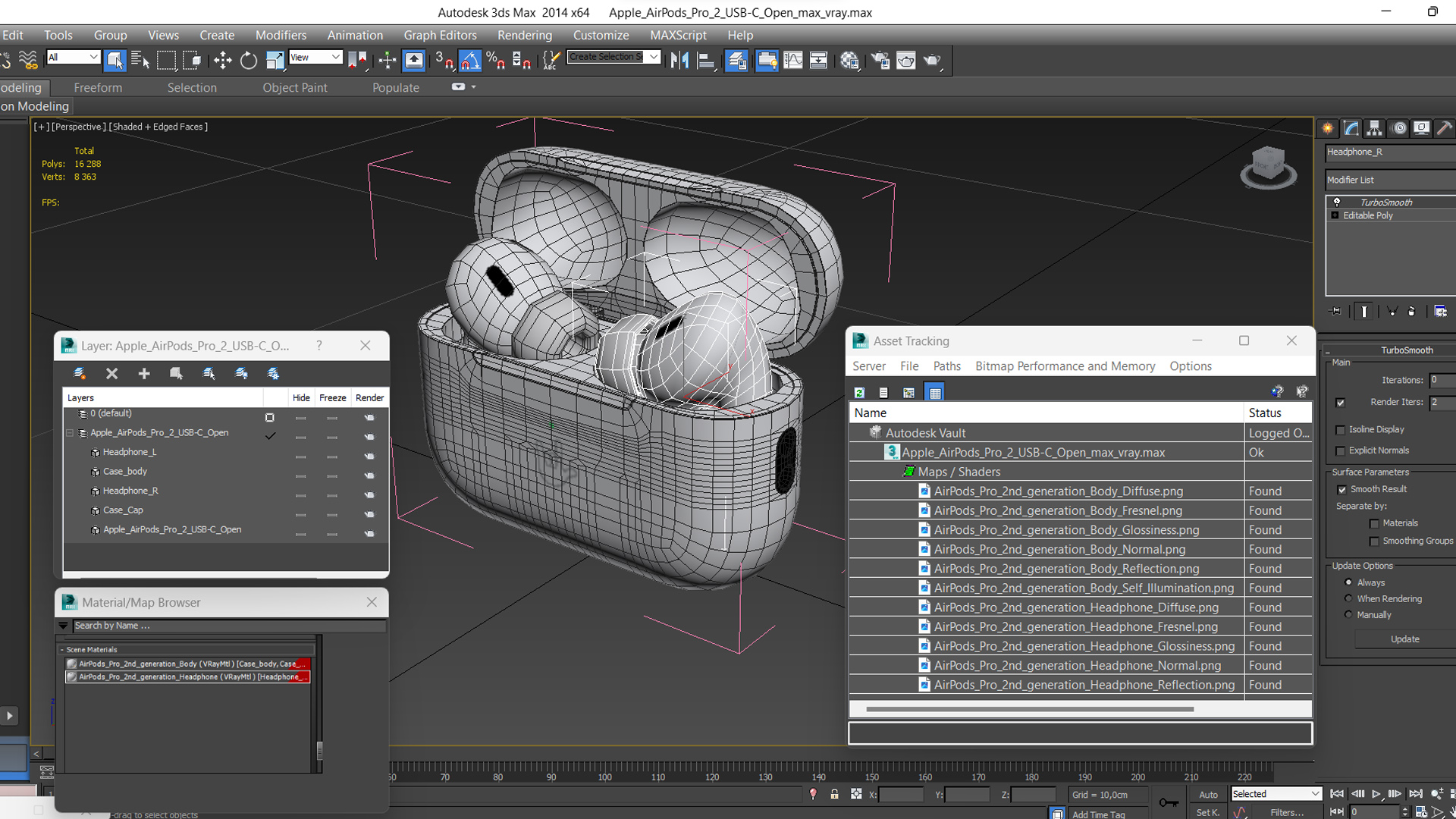Open the Hierarchy command panel tab
The width and height of the screenshot is (1456, 819).
(x=1375, y=128)
